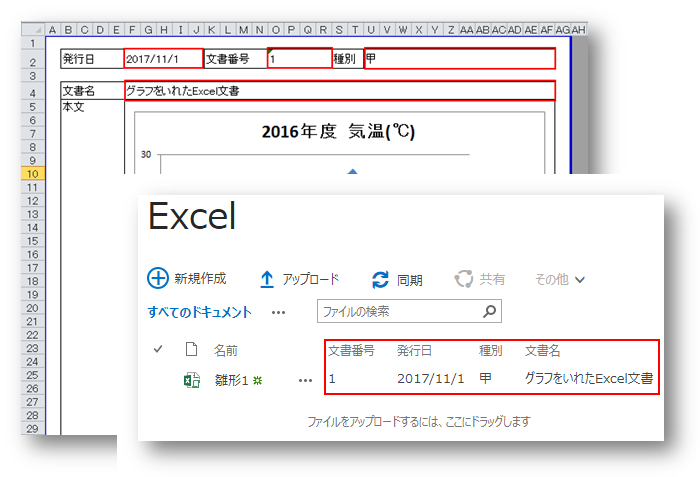Open ellipsis menu next to 雛形1
Image resolution: width=700 pixels, height=477 pixels.
(305, 380)
